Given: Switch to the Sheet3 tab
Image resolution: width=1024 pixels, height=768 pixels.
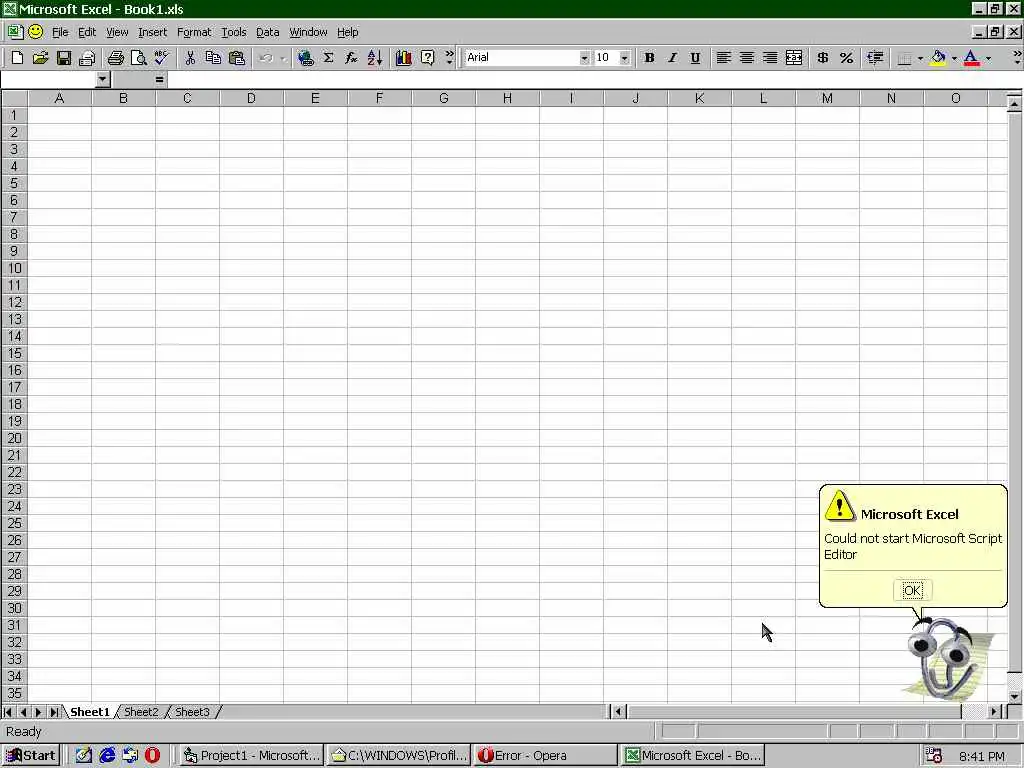Looking at the screenshot, I should point(192,712).
